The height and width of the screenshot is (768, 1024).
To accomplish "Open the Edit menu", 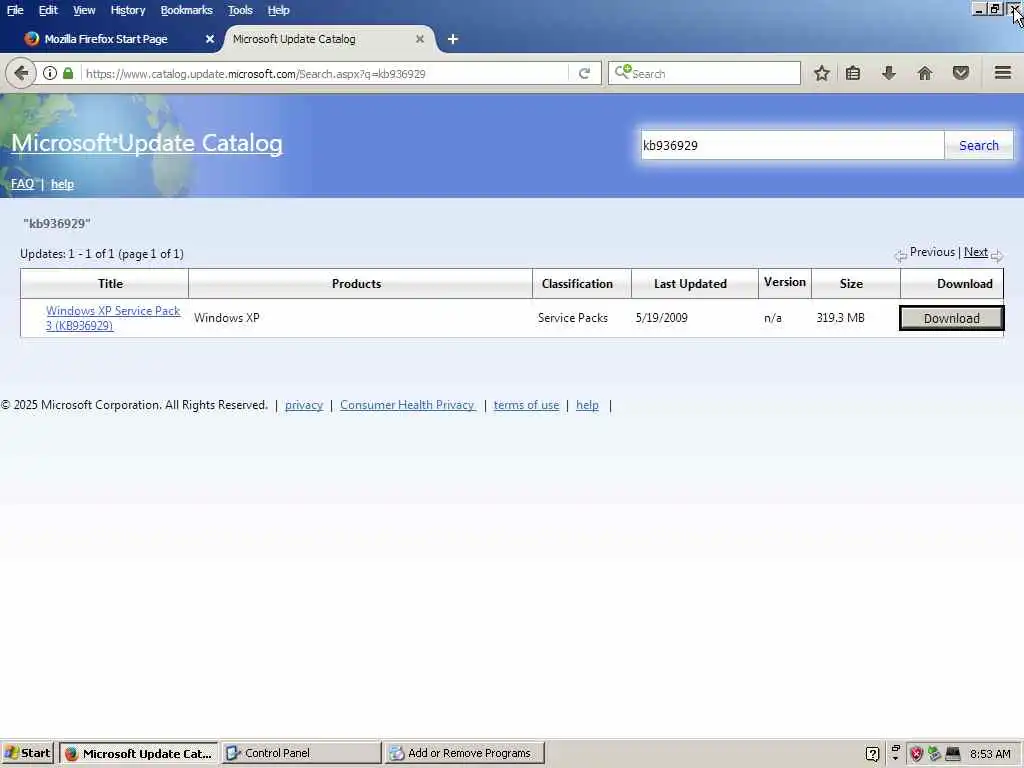I will click(x=48, y=10).
